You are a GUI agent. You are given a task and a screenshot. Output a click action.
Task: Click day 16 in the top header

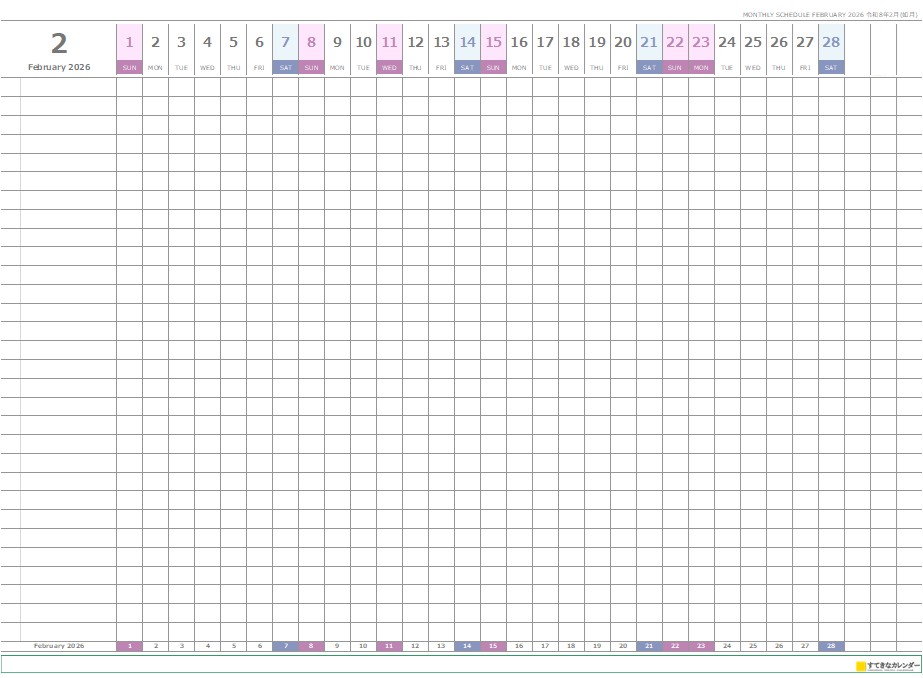coord(519,43)
